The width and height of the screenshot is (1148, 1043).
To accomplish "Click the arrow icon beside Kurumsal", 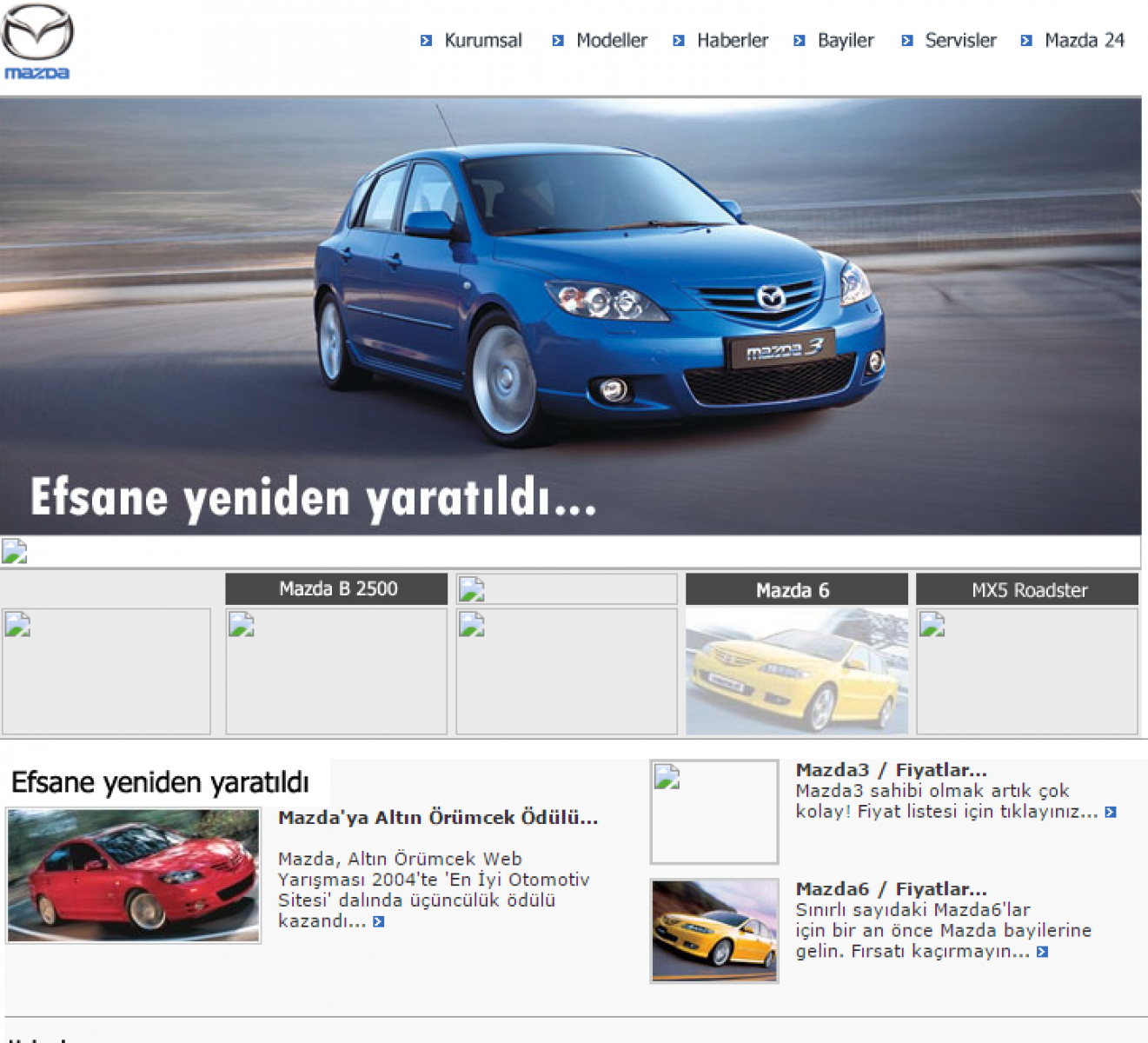I will pos(426,41).
